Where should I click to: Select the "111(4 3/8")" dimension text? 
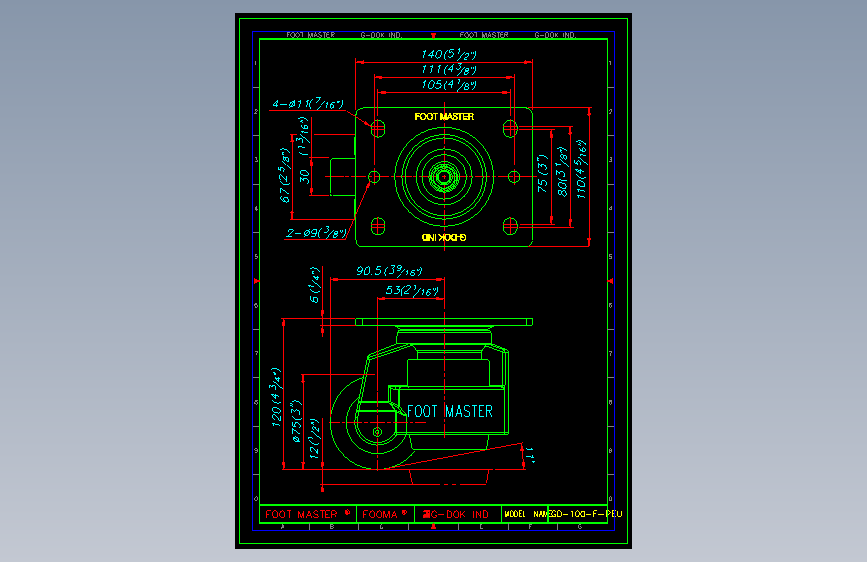click(x=448, y=70)
